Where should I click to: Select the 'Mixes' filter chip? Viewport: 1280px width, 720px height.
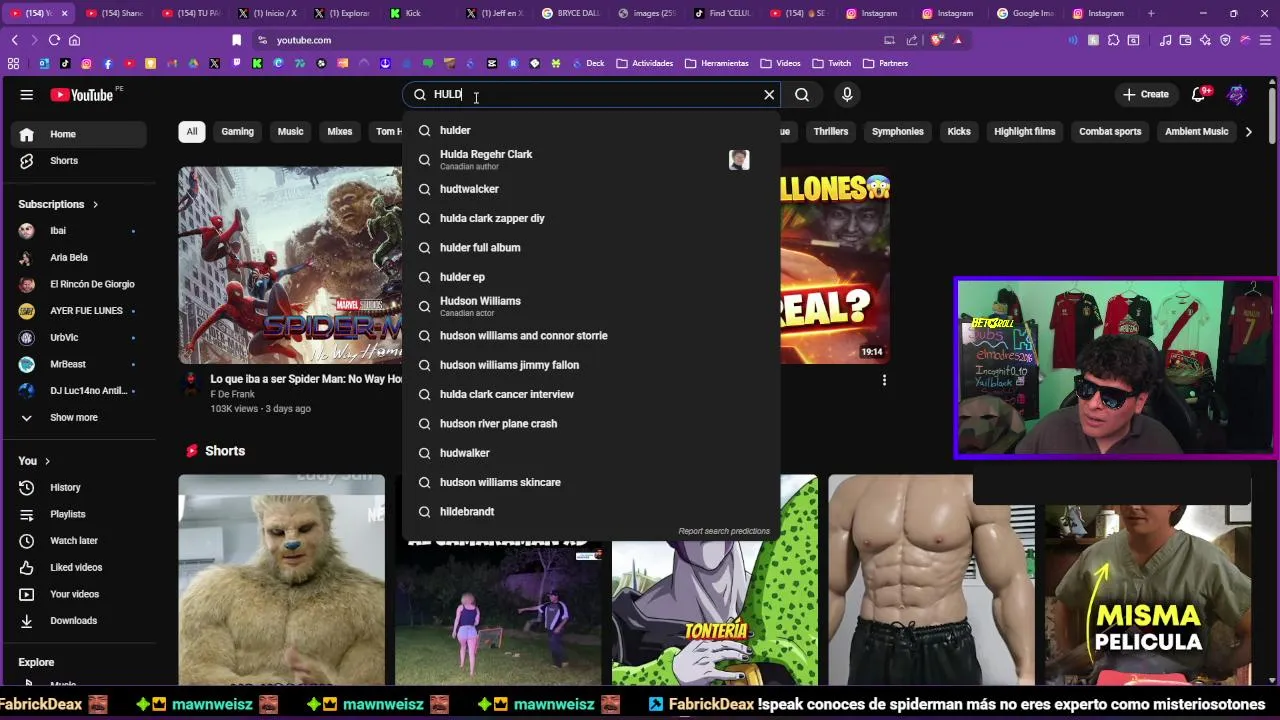tap(340, 132)
